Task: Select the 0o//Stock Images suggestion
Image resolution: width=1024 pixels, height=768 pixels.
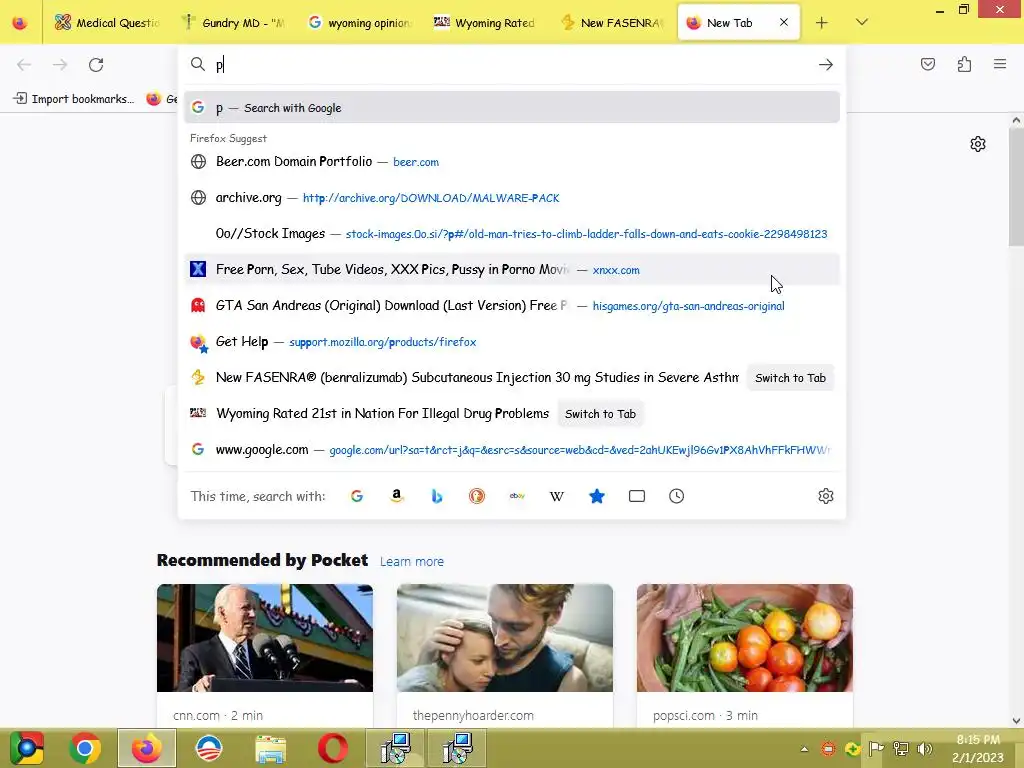Action: coord(512,234)
